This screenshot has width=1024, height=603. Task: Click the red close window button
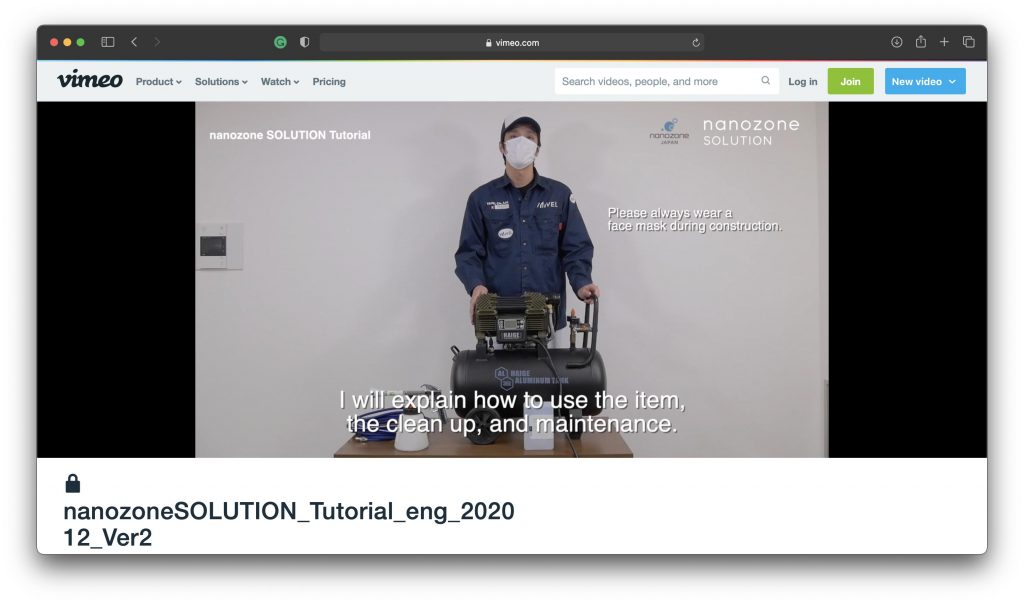click(54, 42)
